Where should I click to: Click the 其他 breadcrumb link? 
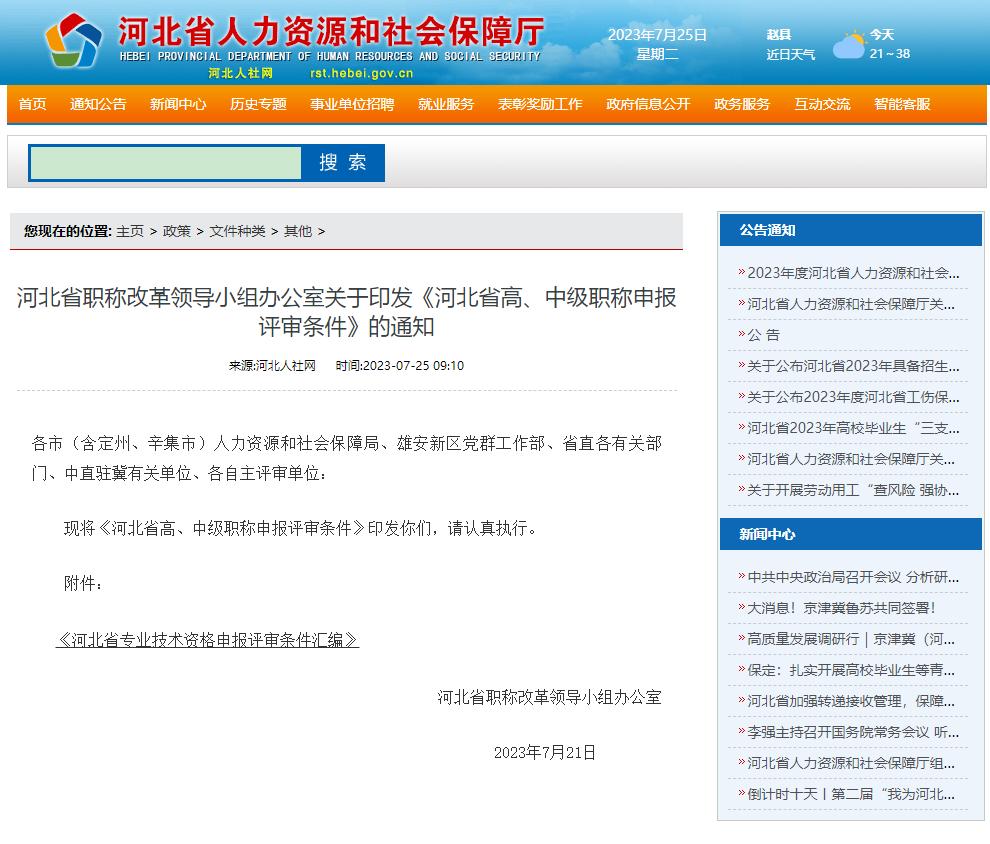[298, 231]
